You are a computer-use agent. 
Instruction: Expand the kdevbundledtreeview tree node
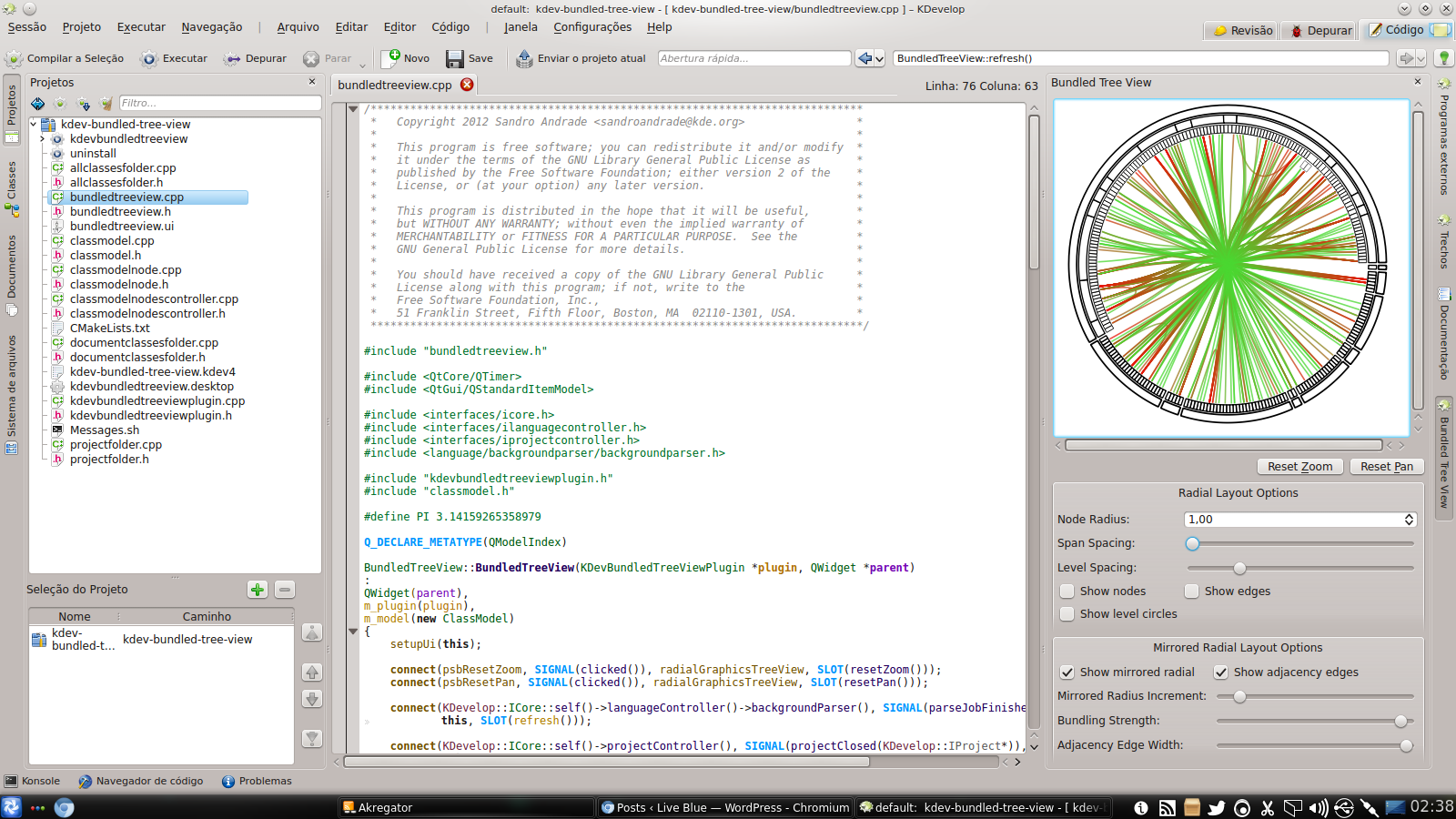[x=42, y=139]
